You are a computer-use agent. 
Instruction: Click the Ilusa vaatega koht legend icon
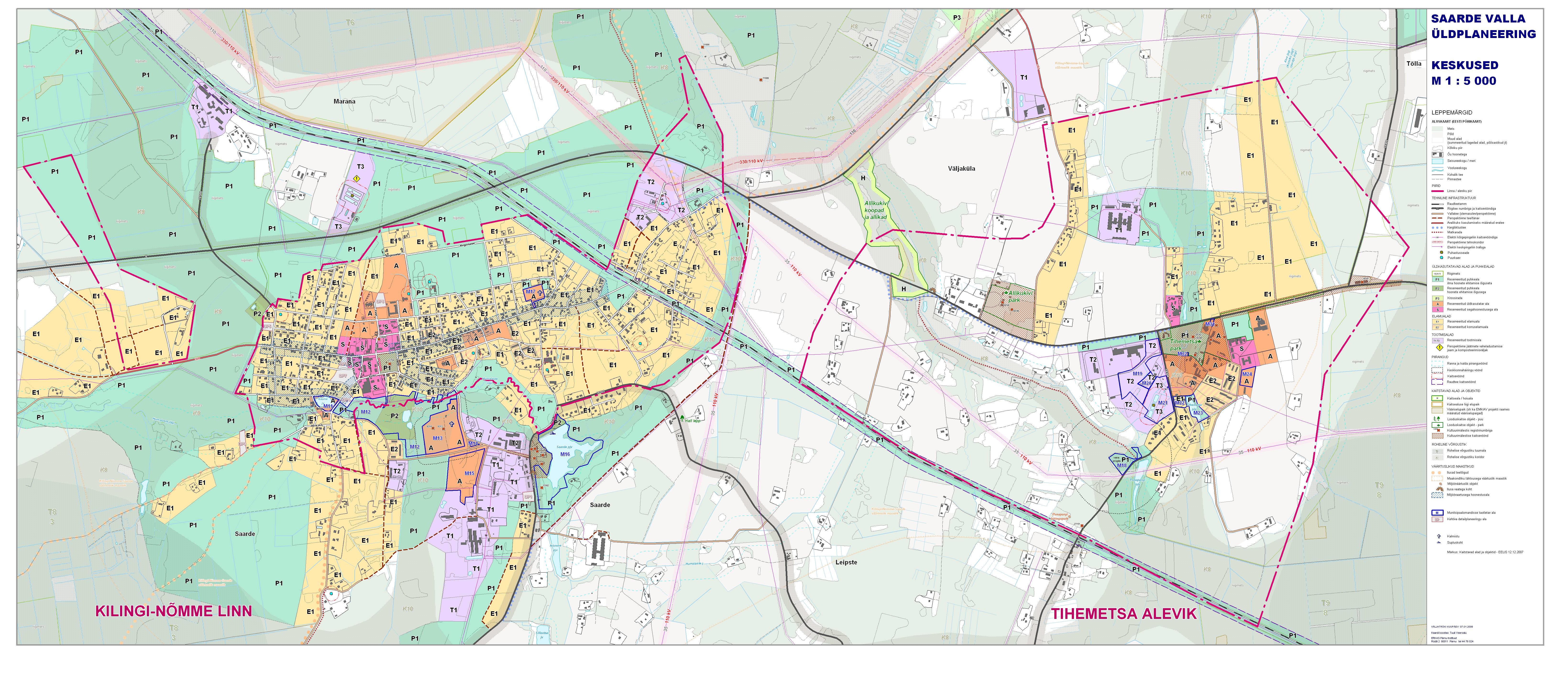(x=1440, y=489)
